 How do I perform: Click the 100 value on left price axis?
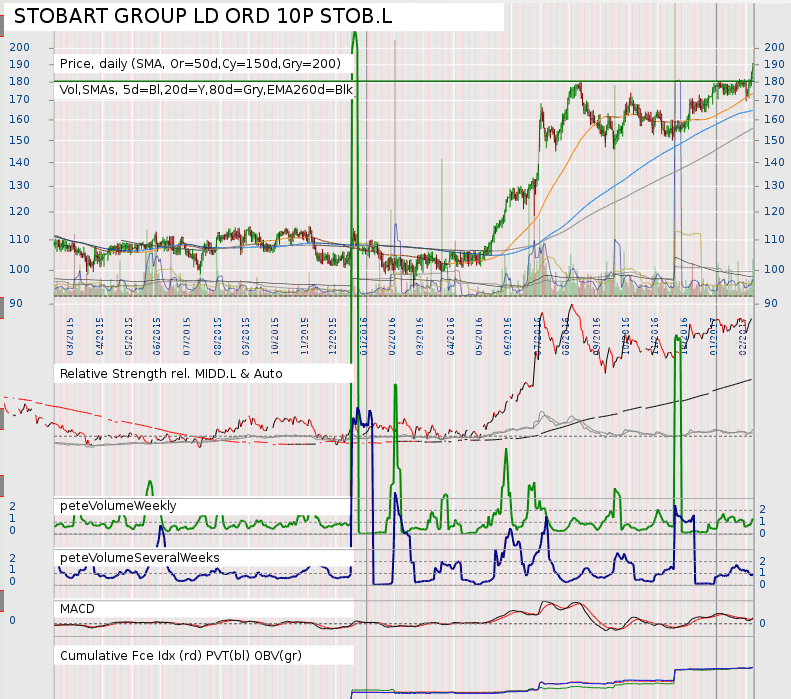20,269
